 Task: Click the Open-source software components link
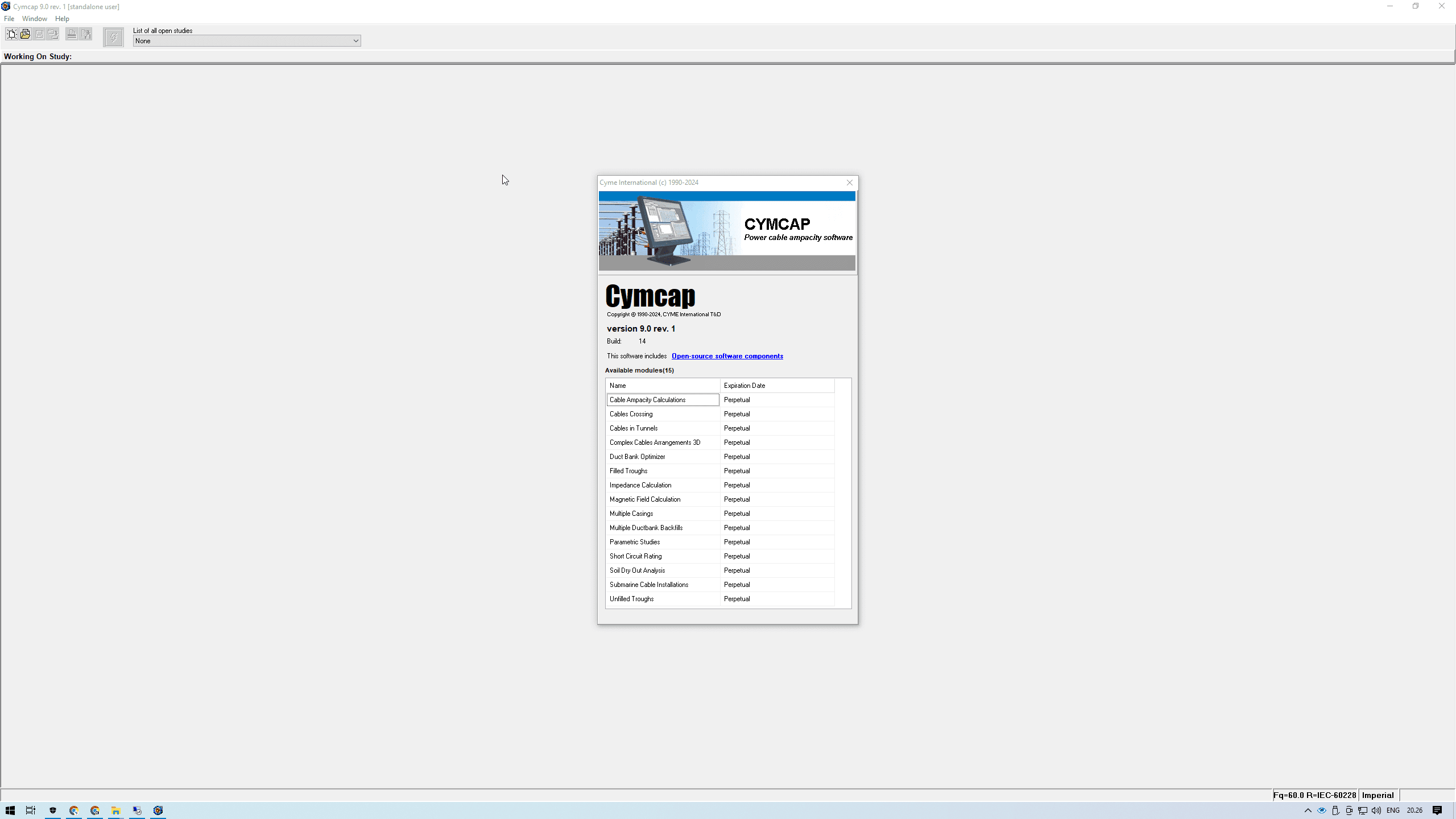pyautogui.click(x=727, y=355)
